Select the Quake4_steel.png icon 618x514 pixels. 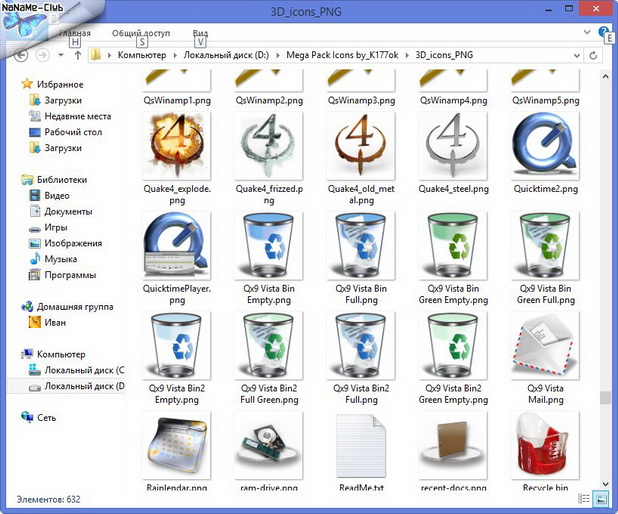452,146
